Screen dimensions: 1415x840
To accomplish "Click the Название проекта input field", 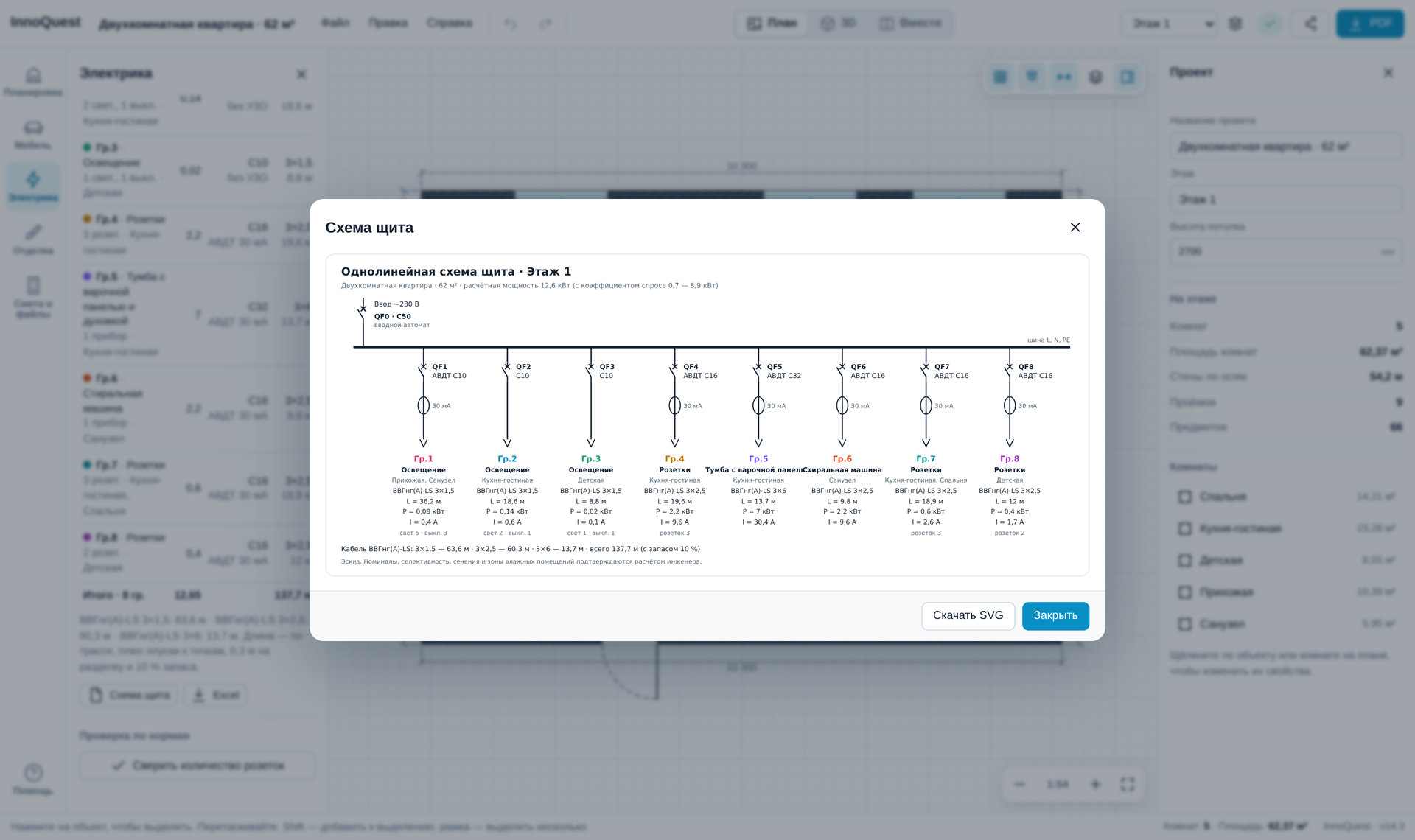I will point(1286,147).
